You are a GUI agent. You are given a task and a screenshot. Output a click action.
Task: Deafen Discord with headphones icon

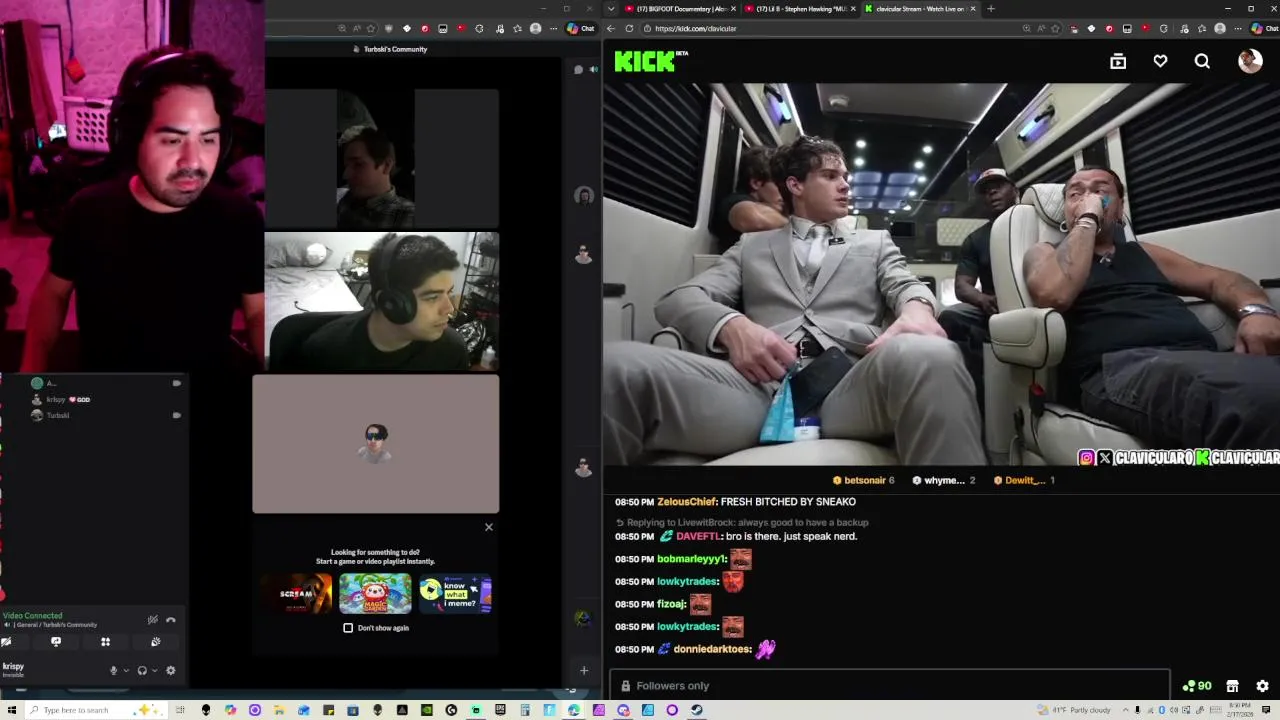click(x=142, y=671)
